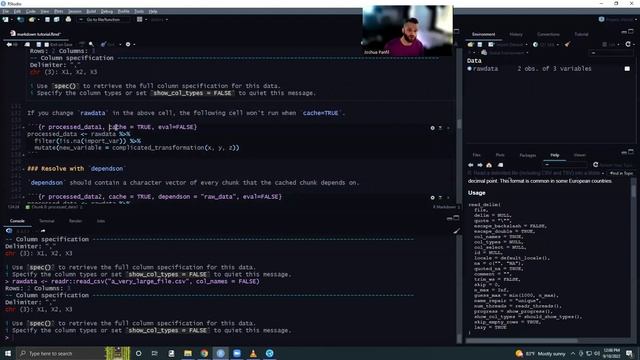The image size is (640, 360).
Task: Click the Open File folder icon
Action: [32, 20]
